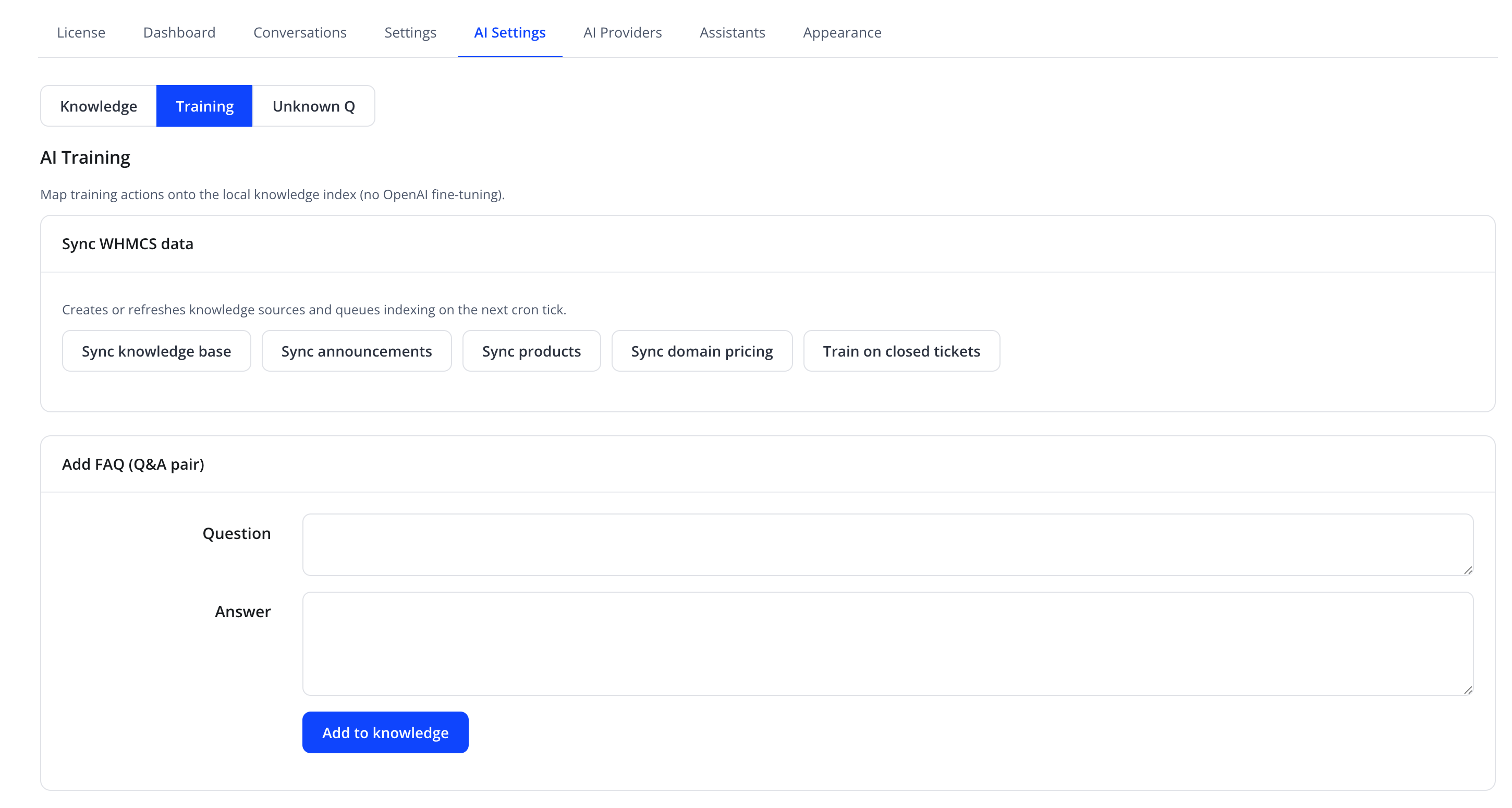Click Sync domain pricing button
Screen dimensions: 1512x808
click(701, 351)
